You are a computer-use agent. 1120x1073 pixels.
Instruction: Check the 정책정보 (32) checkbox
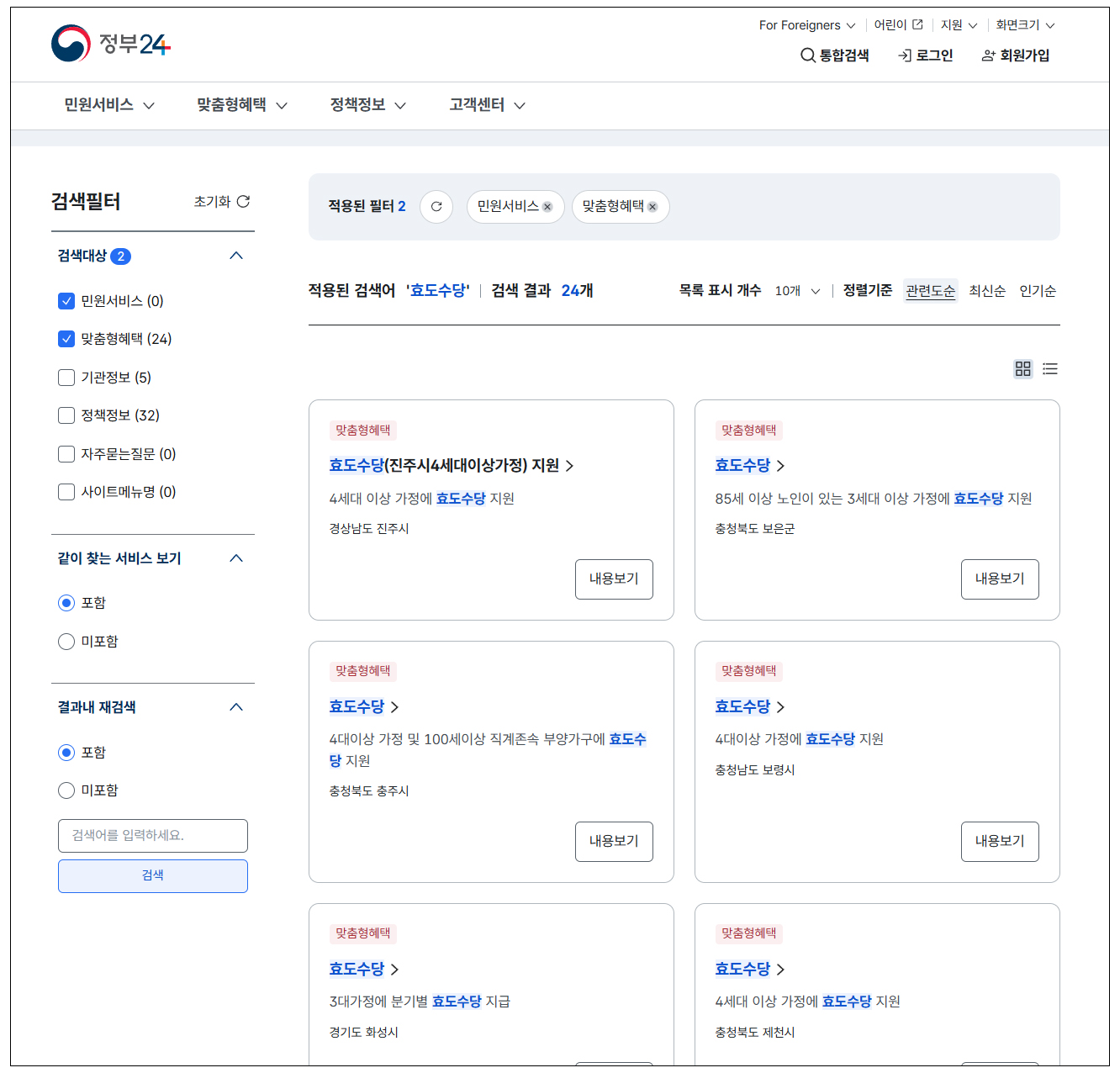66,415
